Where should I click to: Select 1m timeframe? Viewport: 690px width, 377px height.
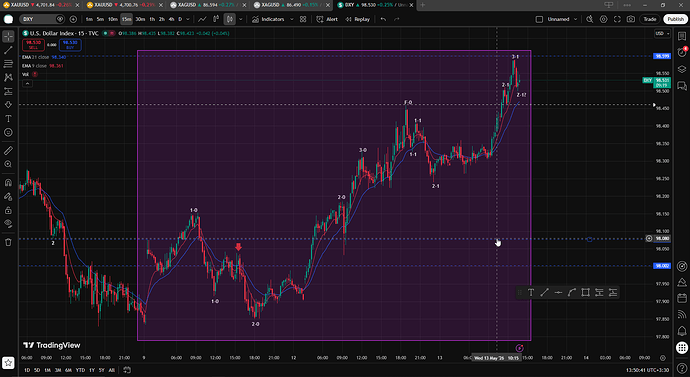point(89,19)
